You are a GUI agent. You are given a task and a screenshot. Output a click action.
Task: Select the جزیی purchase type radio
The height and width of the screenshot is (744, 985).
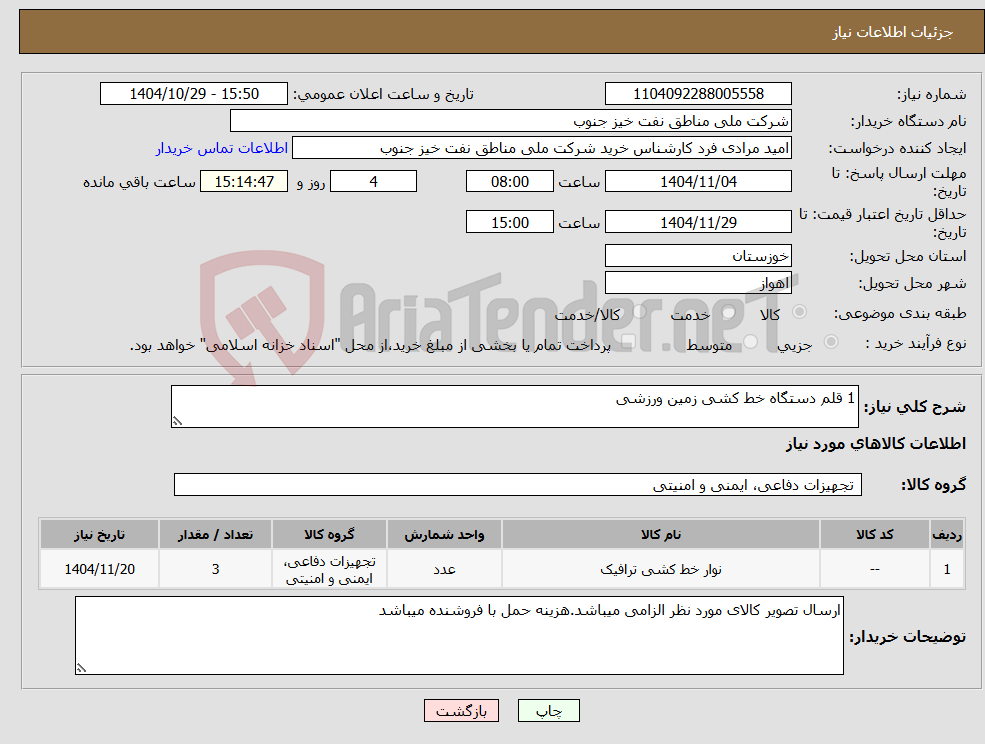(x=831, y=342)
